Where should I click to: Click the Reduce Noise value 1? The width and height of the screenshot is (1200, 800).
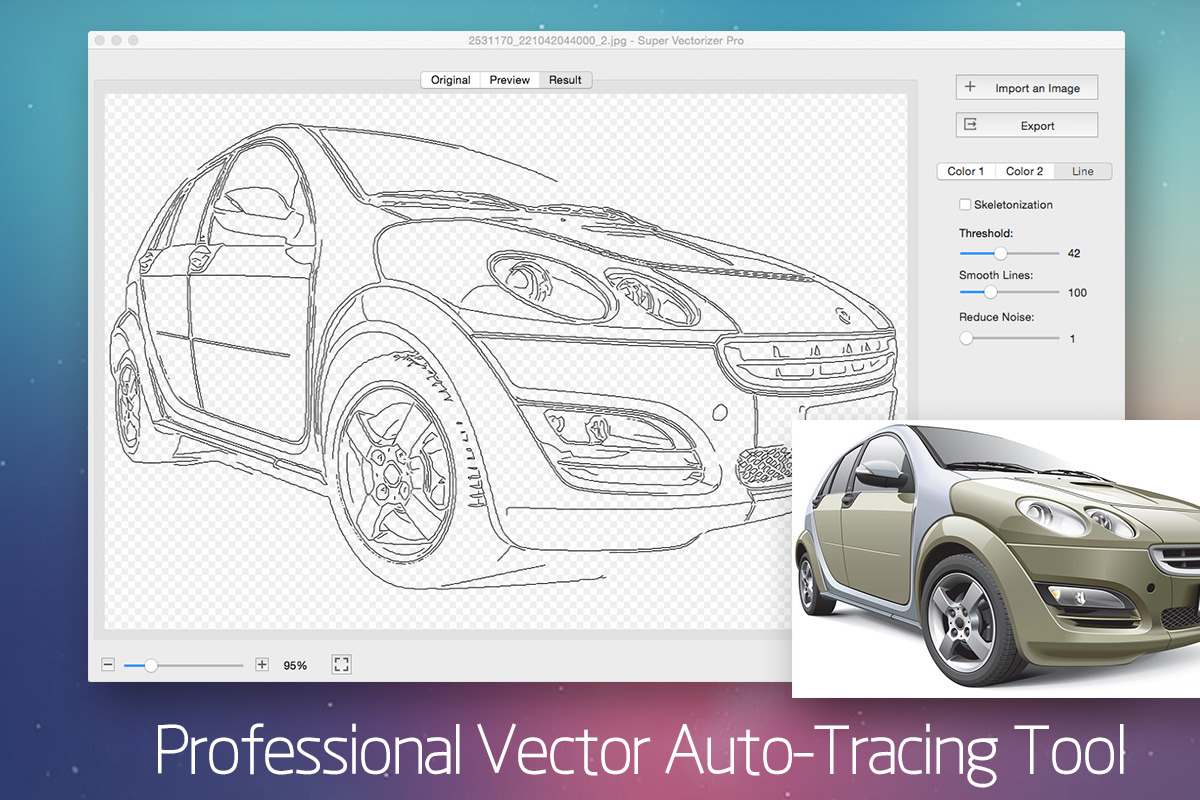[1073, 339]
